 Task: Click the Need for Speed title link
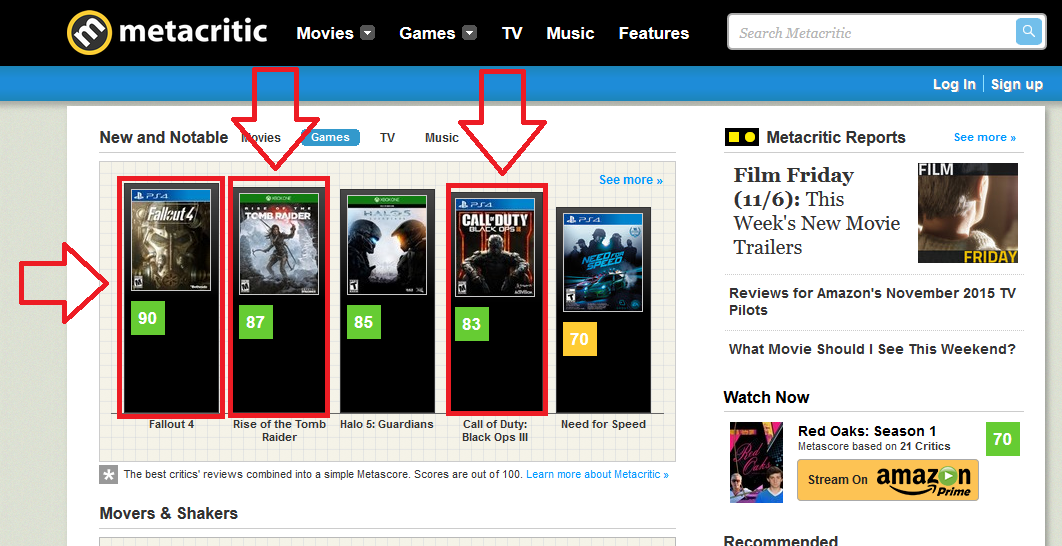603,424
